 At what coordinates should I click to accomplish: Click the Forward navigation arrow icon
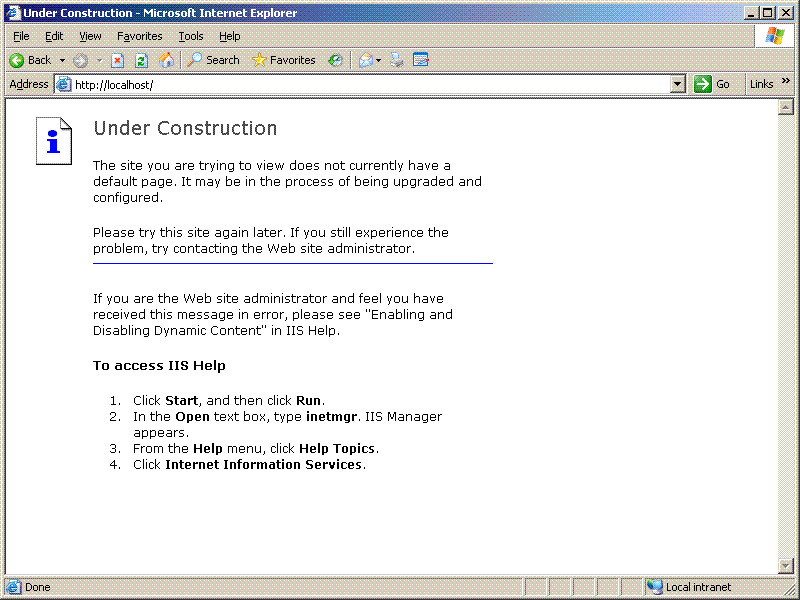click(x=80, y=61)
